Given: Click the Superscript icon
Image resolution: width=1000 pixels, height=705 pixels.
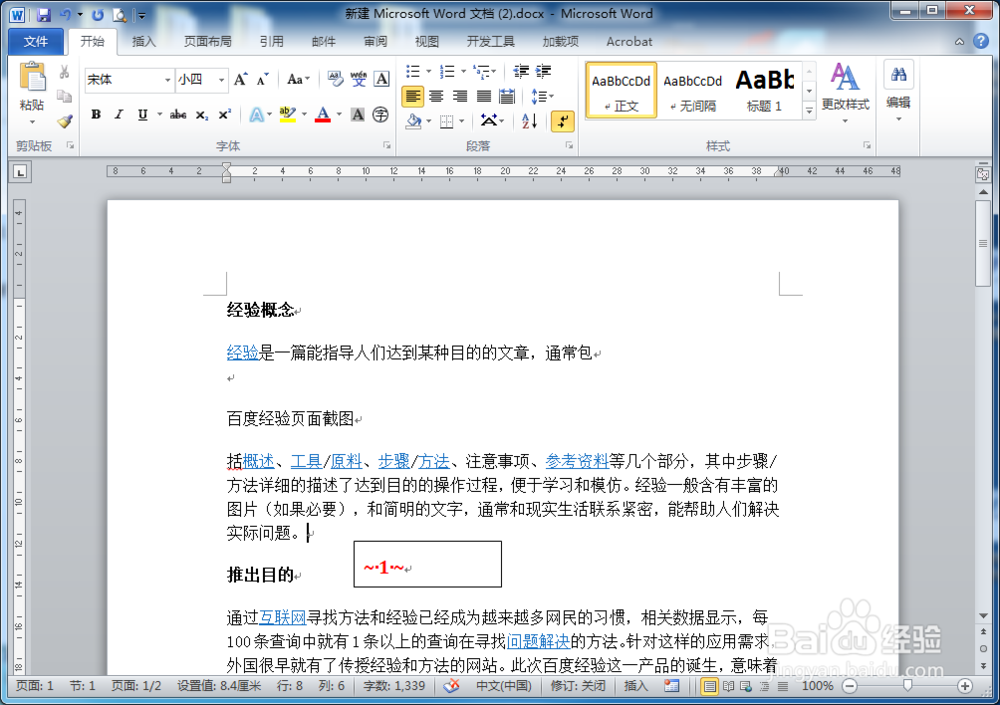Looking at the screenshot, I should pos(224,115).
